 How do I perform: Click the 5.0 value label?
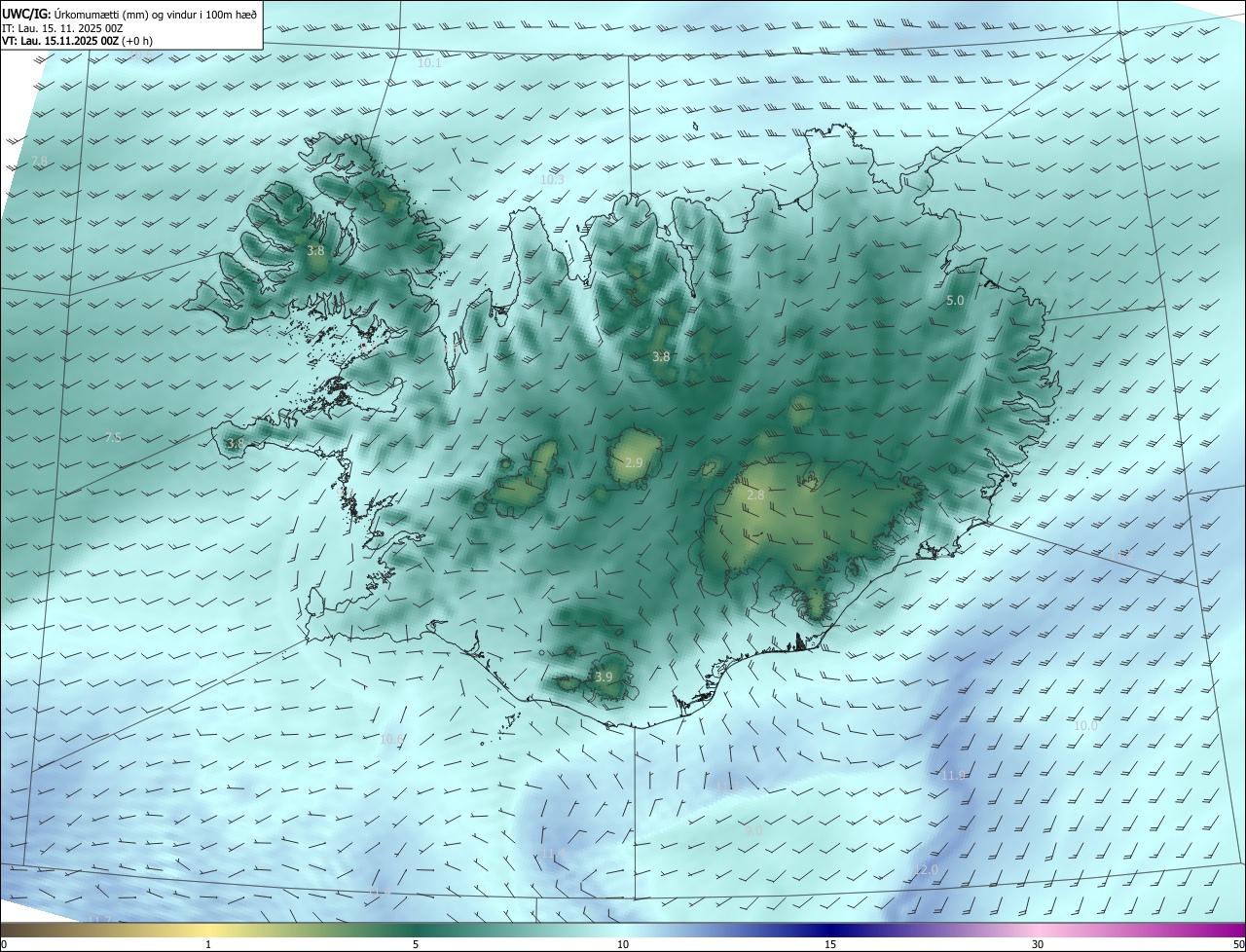click(x=955, y=301)
